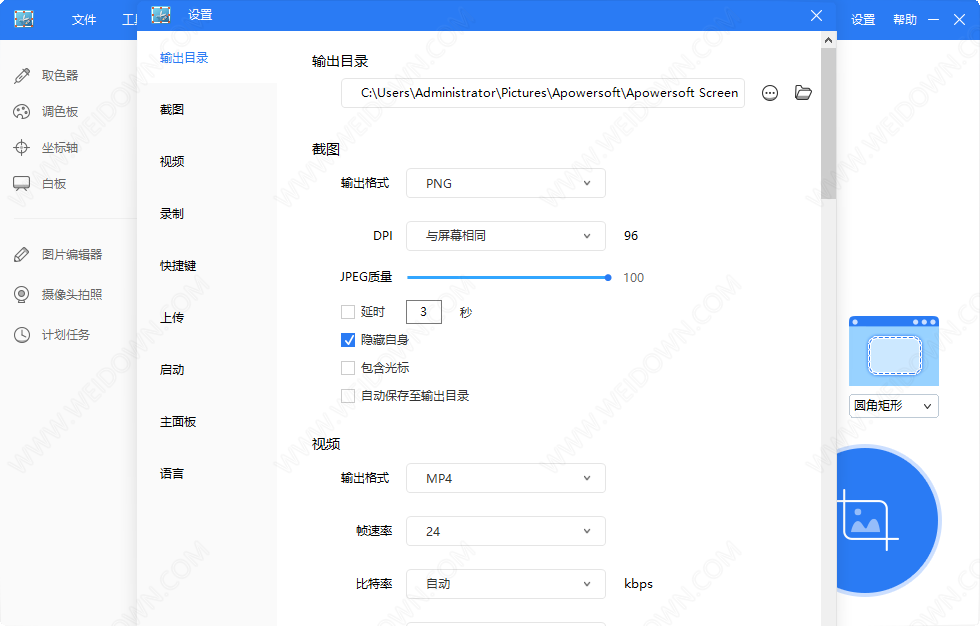Select the 坐标轴 crosshair icon
The width and height of the screenshot is (980, 626).
22,148
